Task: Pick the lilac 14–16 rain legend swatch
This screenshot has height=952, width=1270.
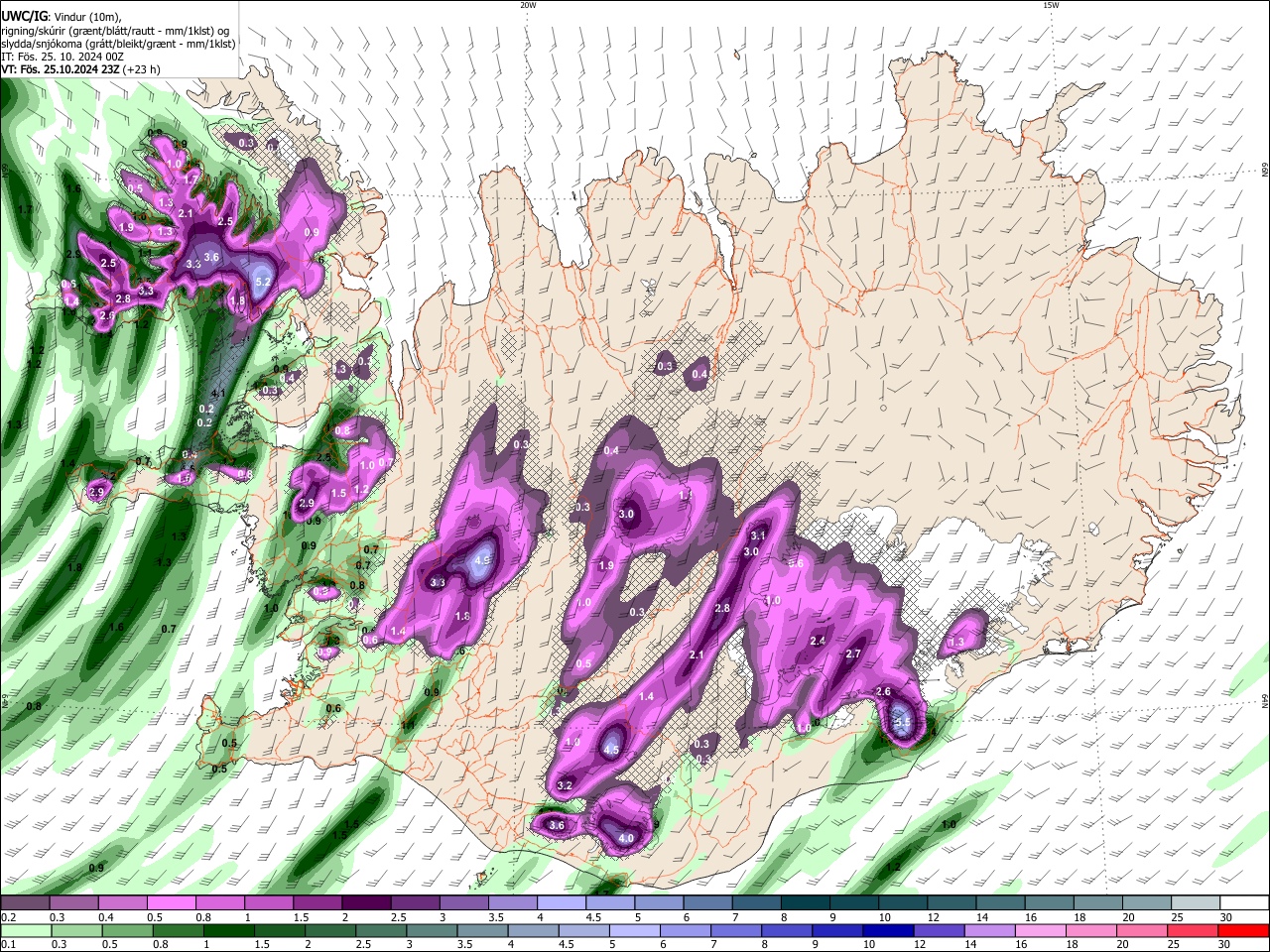Action: point(991,930)
